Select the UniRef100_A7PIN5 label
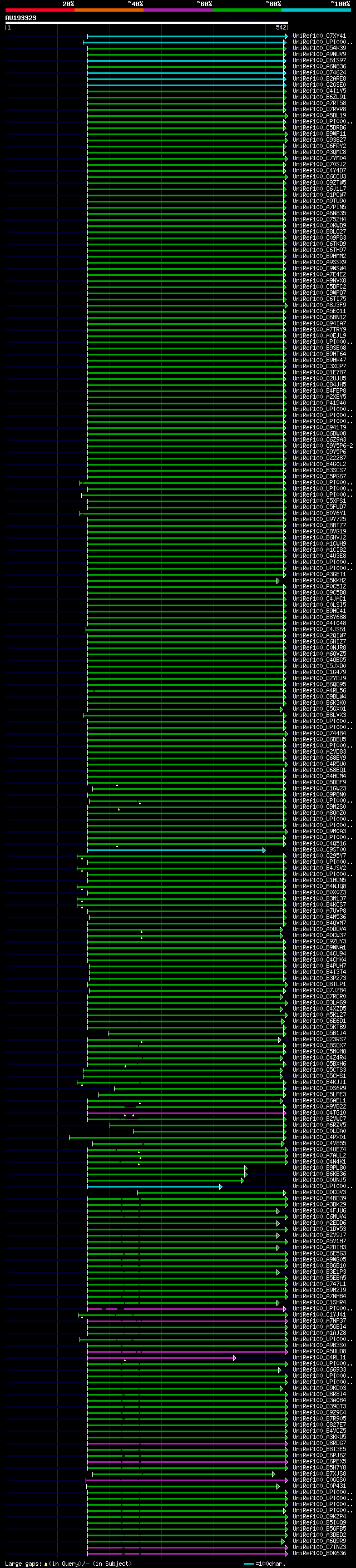This screenshot has height=1568, width=356. coord(319,207)
